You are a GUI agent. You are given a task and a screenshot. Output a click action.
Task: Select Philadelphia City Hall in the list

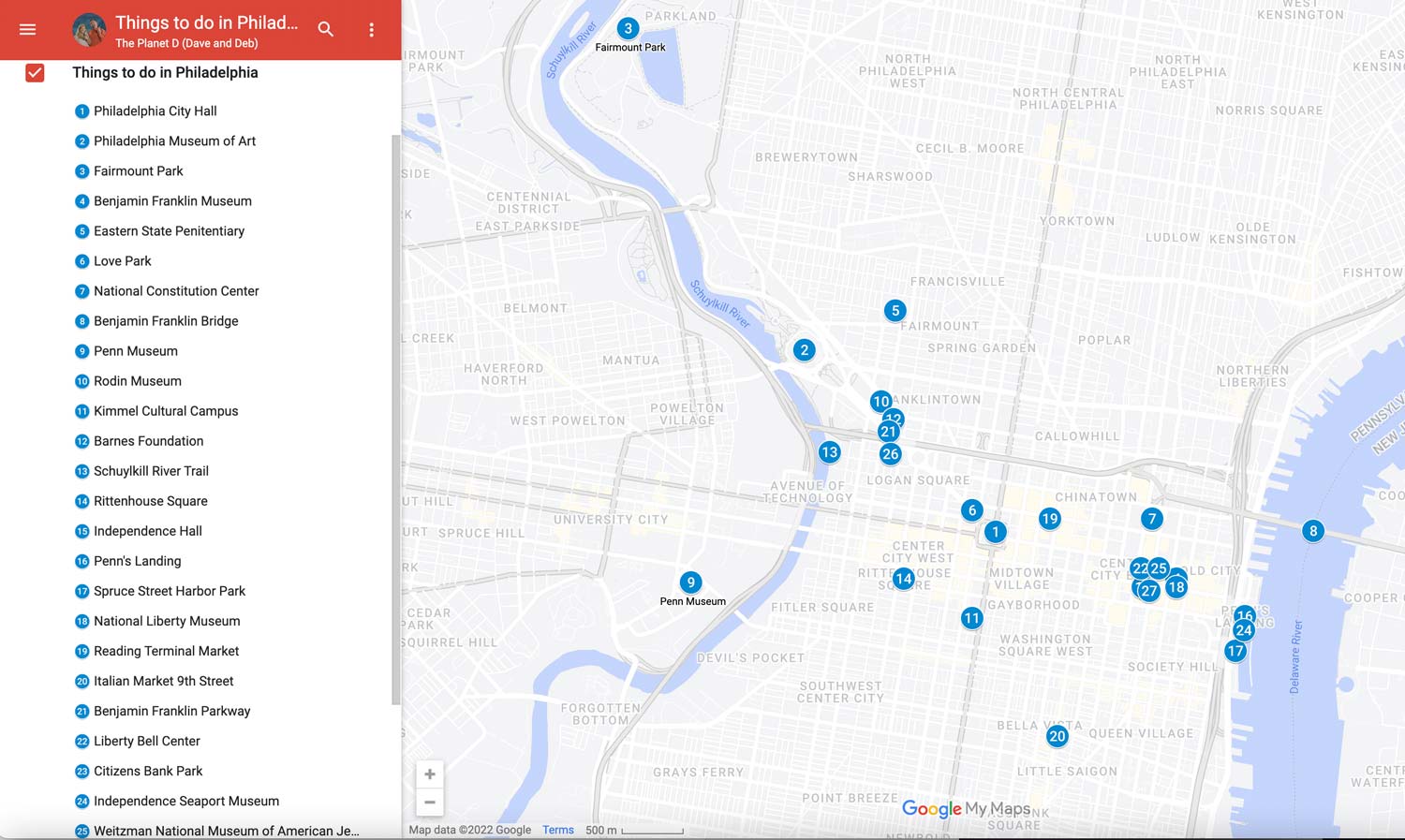(x=155, y=111)
